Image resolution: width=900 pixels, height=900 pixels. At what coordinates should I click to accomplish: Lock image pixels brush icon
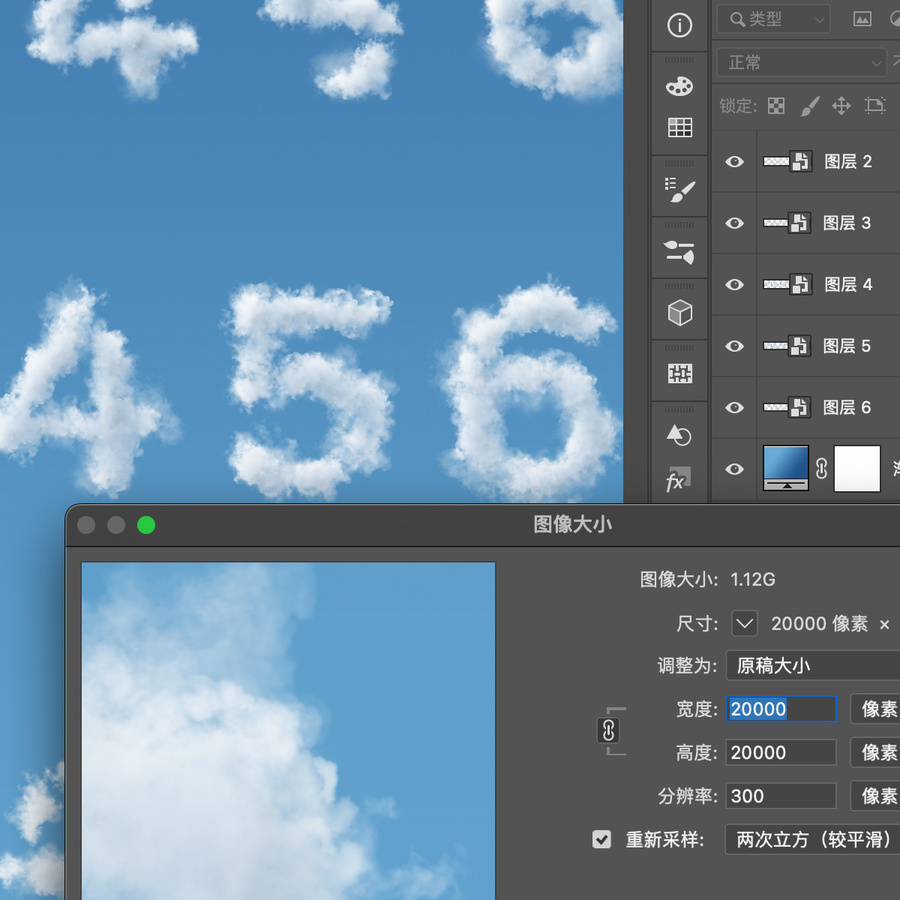(x=810, y=106)
